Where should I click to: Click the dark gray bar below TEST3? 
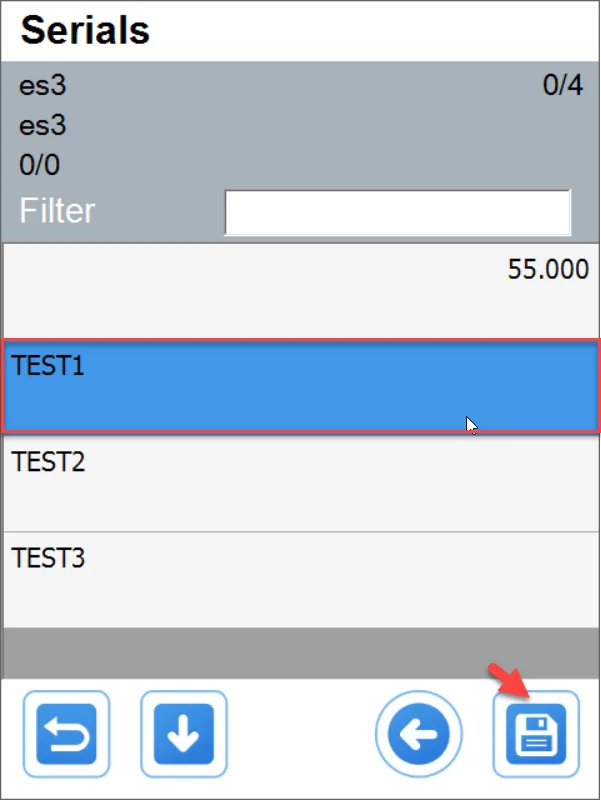coord(300,651)
